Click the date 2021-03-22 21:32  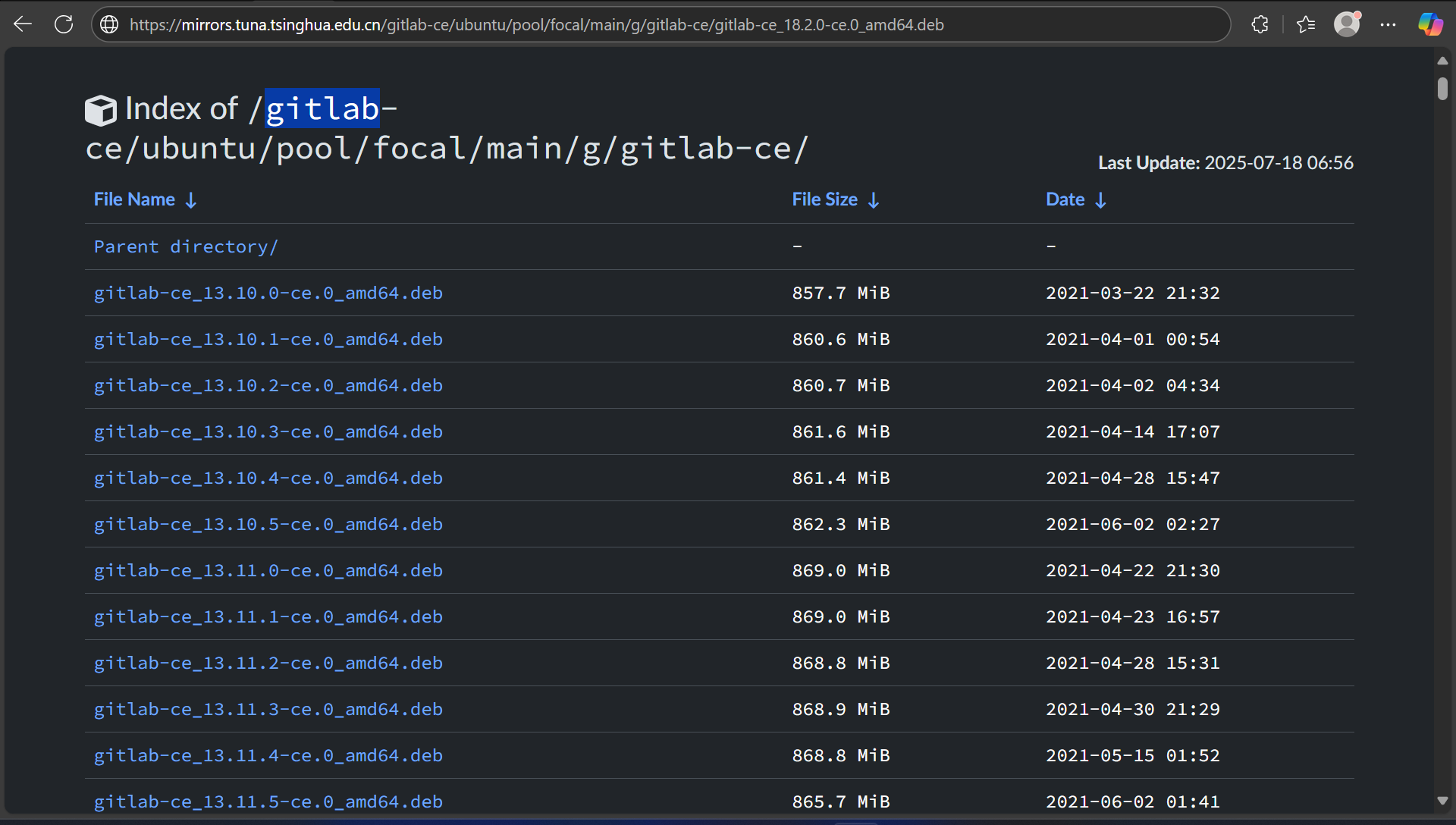tap(1133, 293)
